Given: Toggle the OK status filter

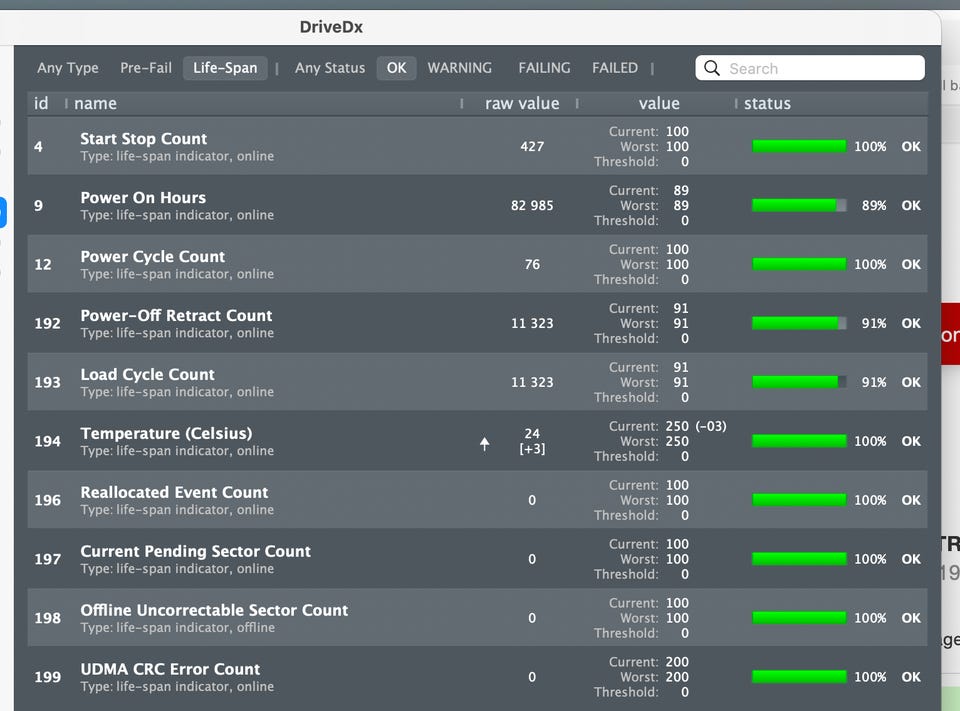Looking at the screenshot, I should (x=396, y=68).
